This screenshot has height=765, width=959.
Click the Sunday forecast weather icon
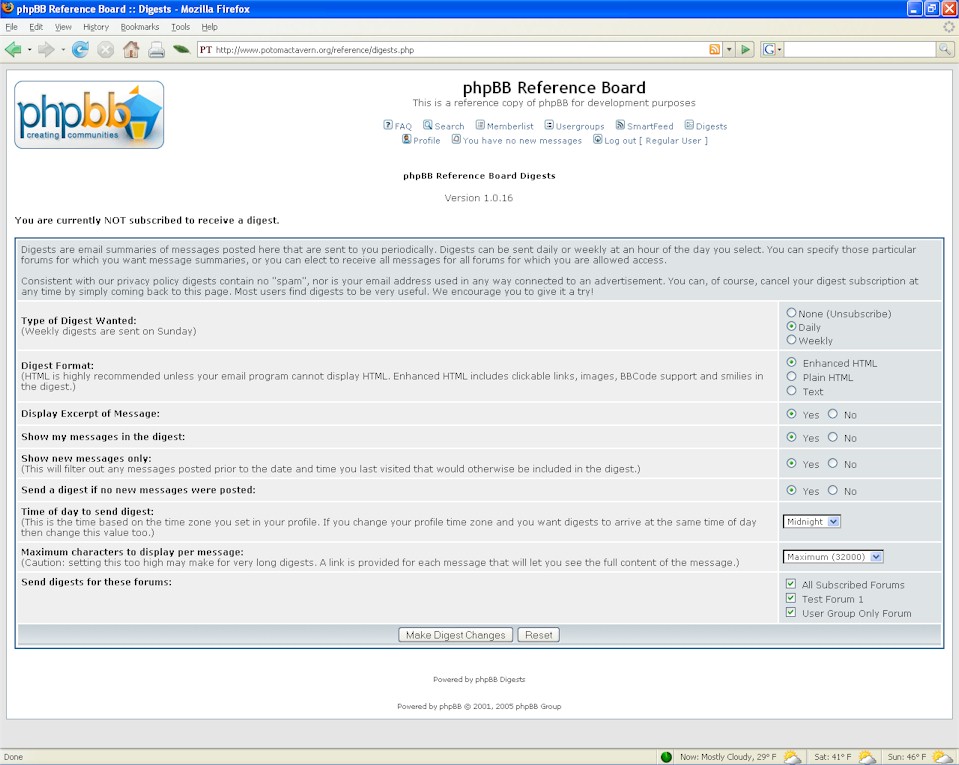pos(942,756)
